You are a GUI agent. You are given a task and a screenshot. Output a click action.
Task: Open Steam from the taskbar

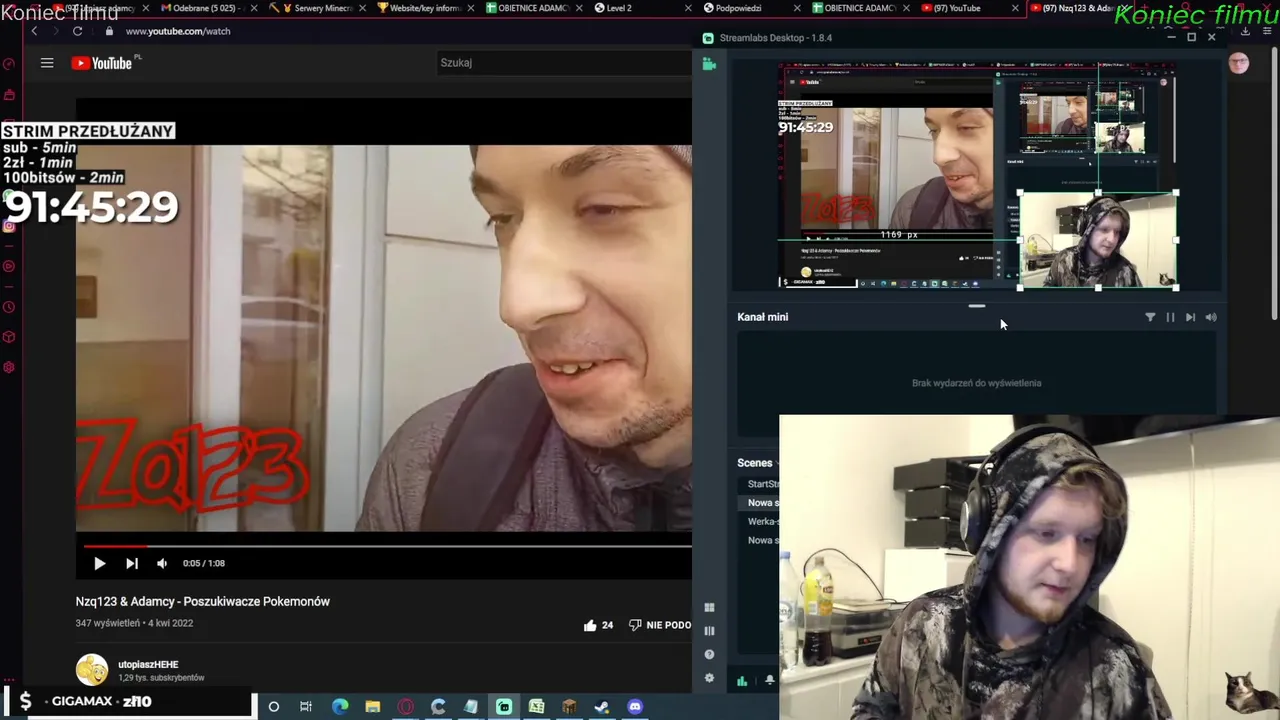point(601,706)
